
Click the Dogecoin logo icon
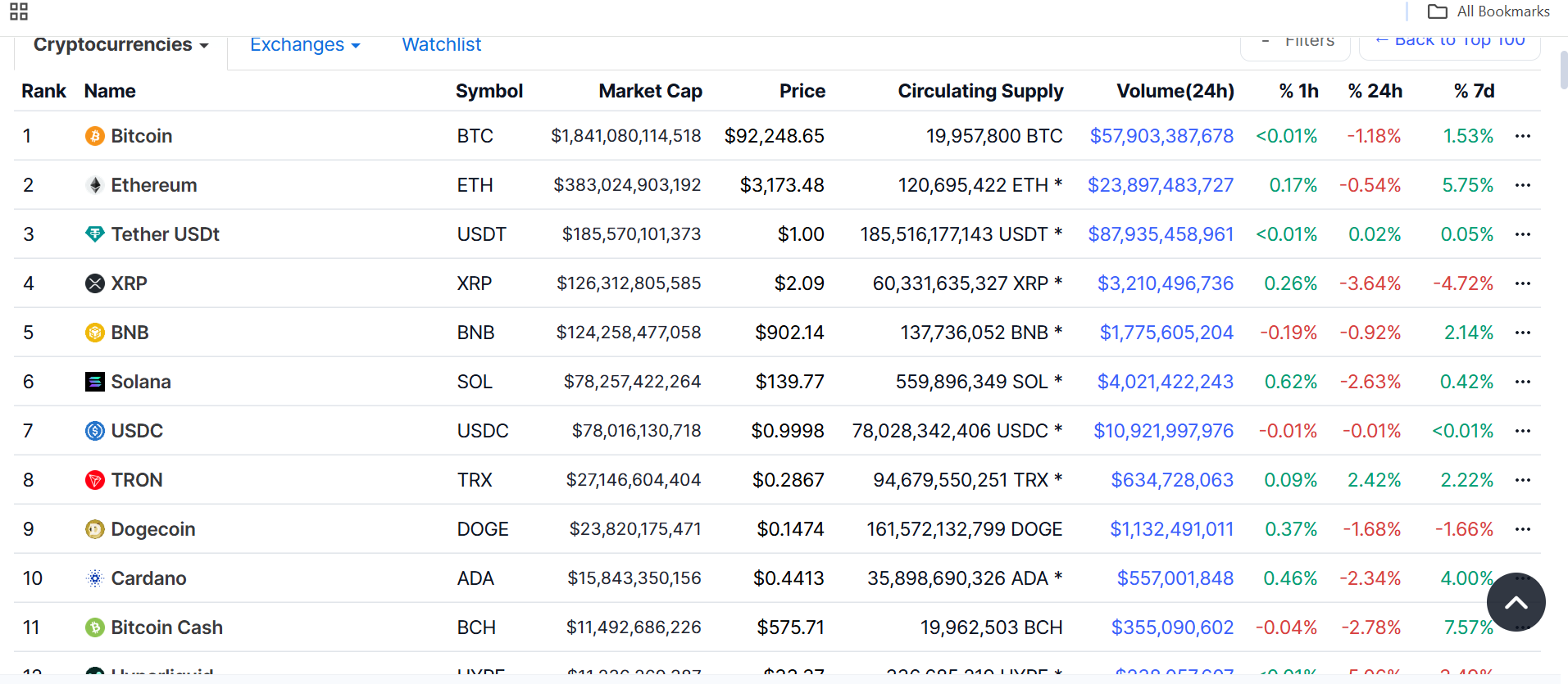pos(95,529)
